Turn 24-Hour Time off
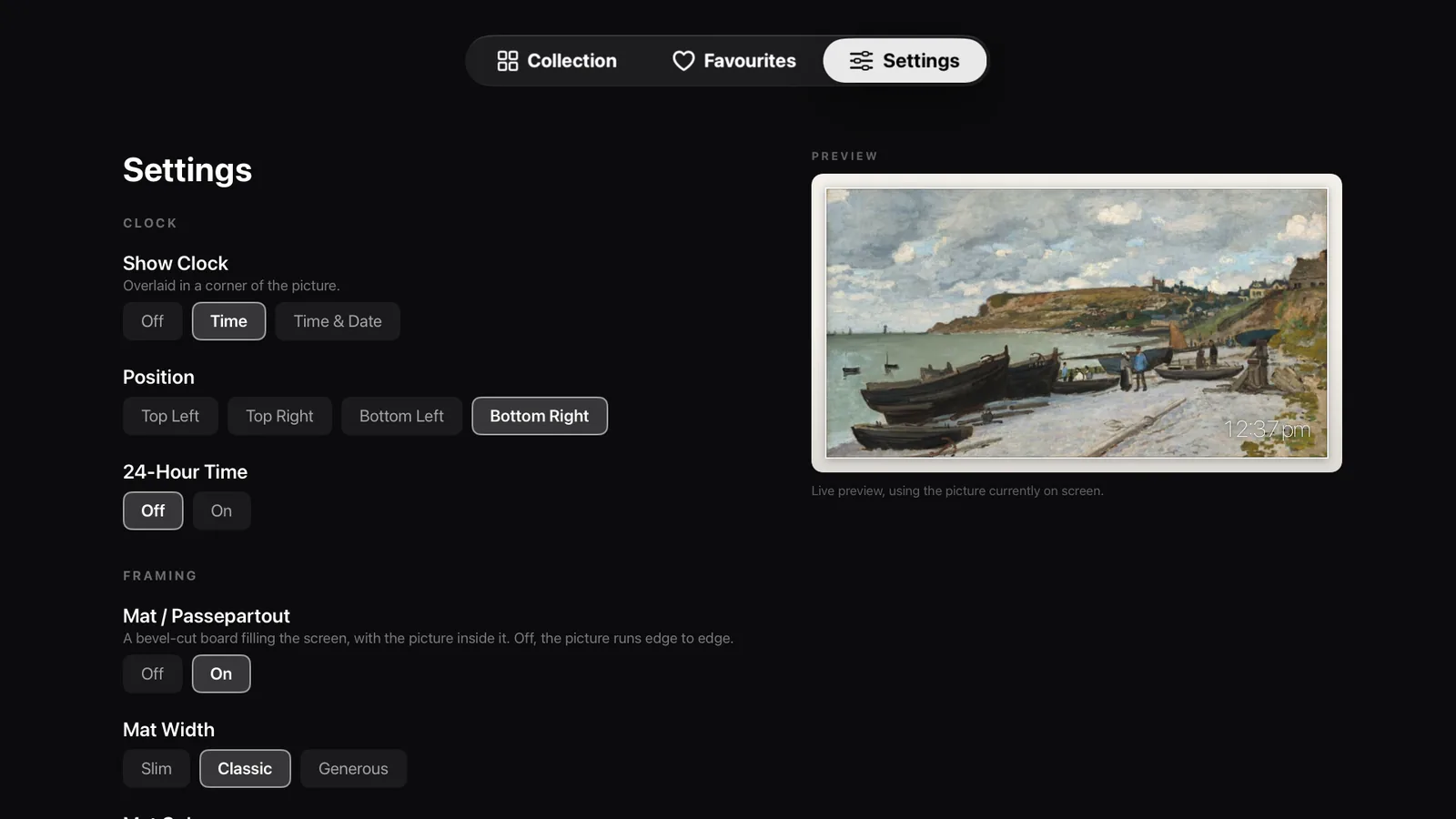Screen dimensions: 1456x819 pos(153,511)
